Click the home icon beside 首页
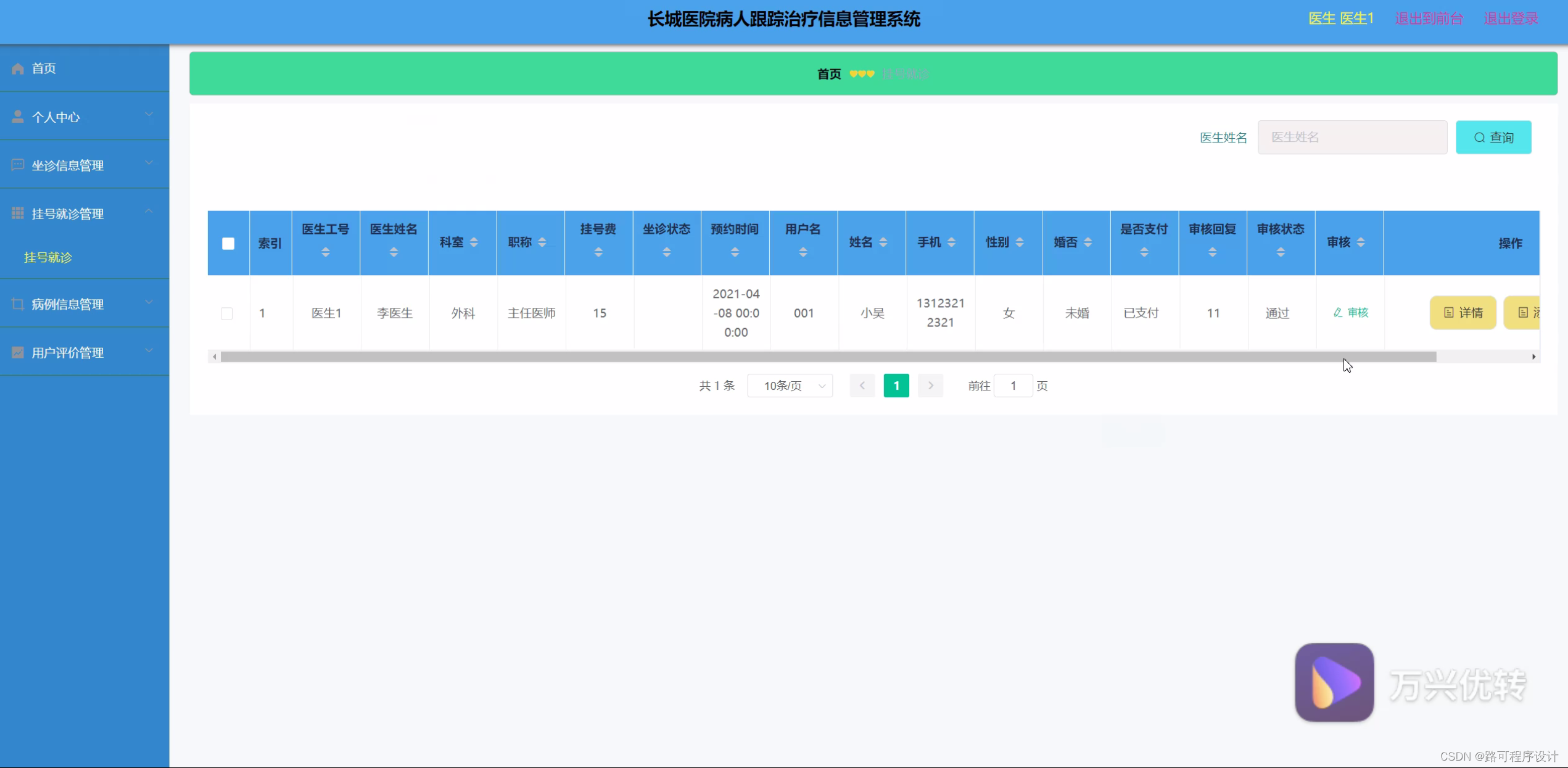Screen dimensions: 1568x768 (x=18, y=68)
